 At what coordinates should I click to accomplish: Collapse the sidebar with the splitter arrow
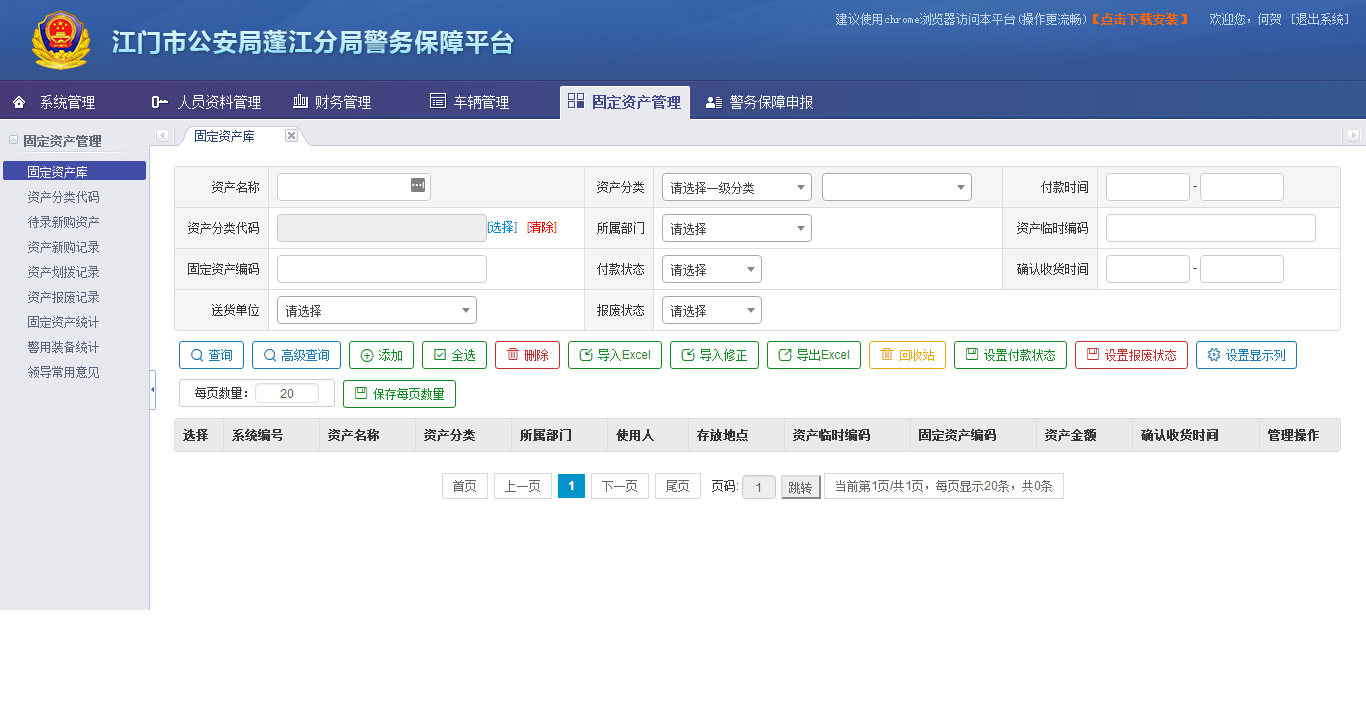coord(153,390)
